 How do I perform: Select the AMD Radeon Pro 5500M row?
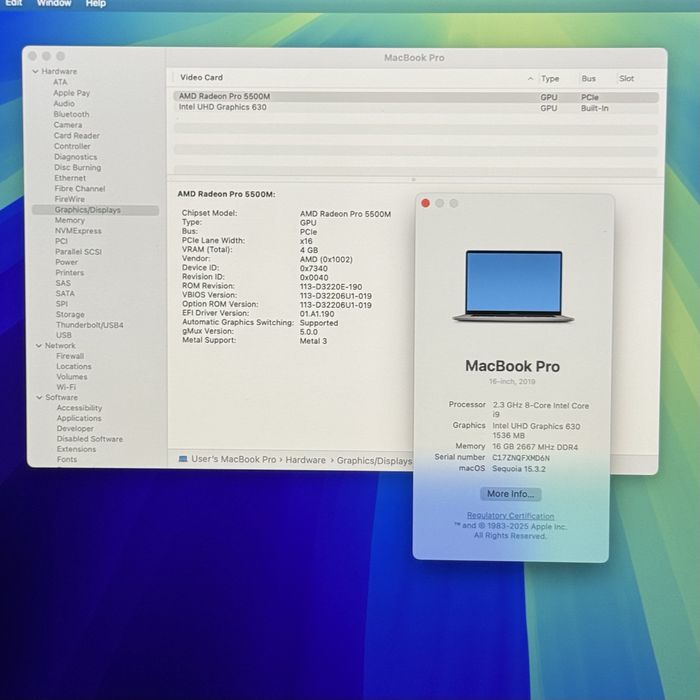pos(416,97)
